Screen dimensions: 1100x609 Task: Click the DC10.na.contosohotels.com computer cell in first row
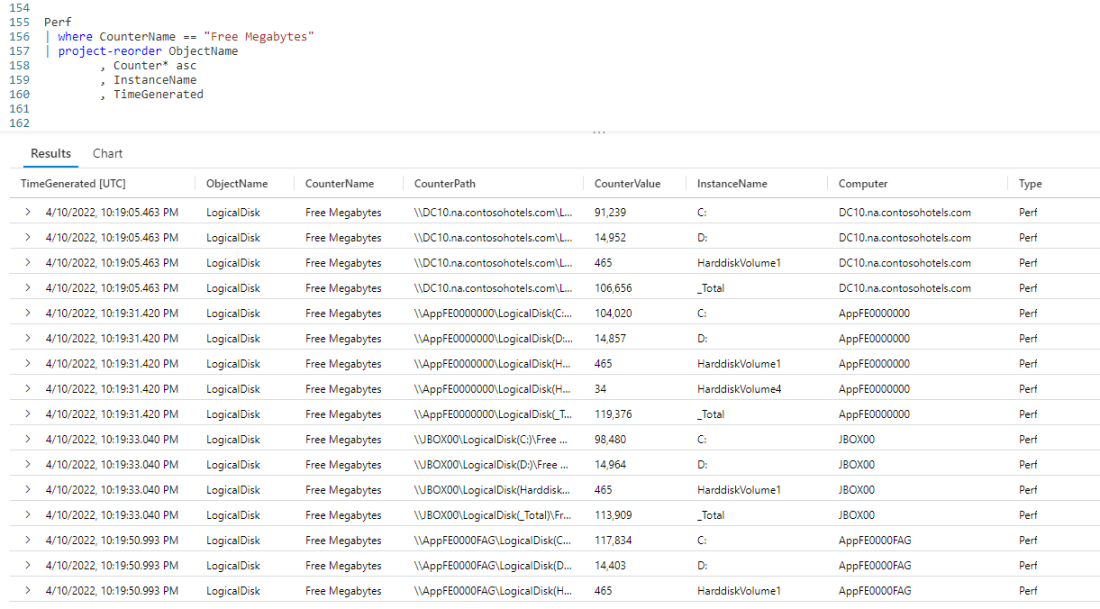pyautogui.click(x=904, y=212)
